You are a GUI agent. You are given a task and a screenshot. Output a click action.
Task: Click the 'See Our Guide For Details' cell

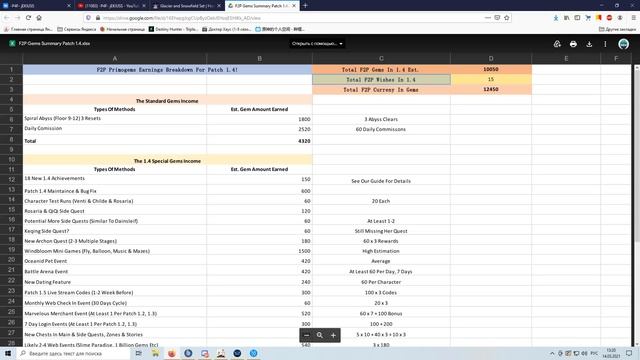381,181
